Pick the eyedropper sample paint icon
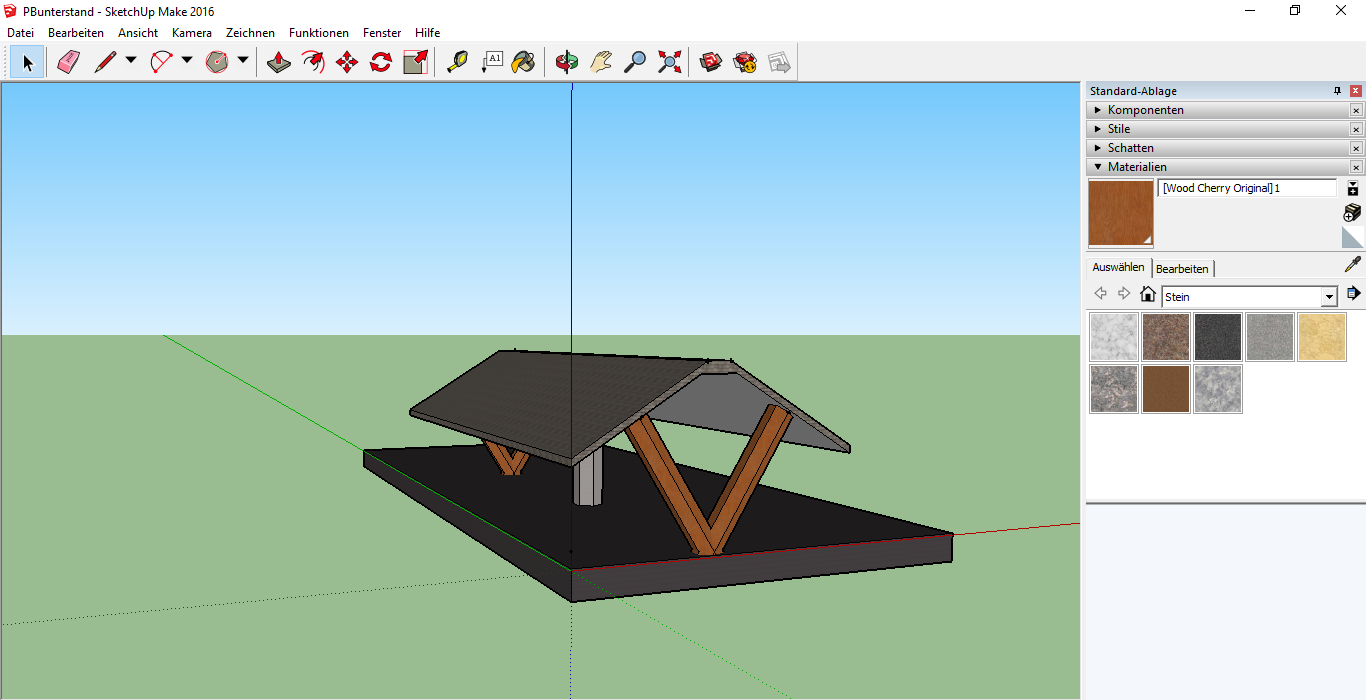This screenshot has height=700, width=1366. pos(1352,265)
